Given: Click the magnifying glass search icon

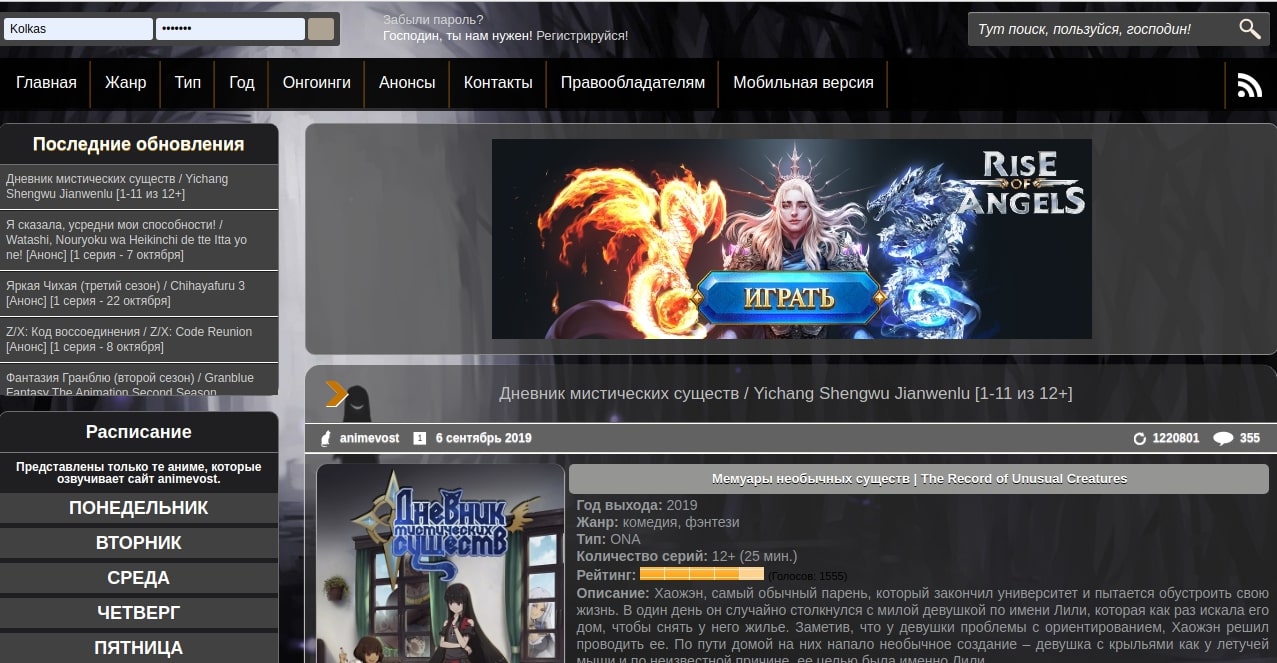Looking at the screenshot, I should [x=1249, y=29].
